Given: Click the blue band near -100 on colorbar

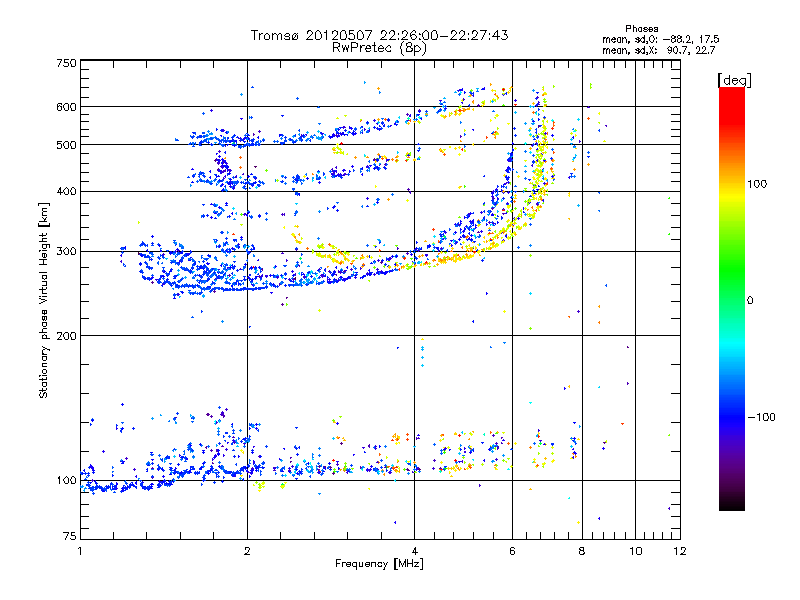Looking at the screenshot, I should [x=732, y=408].
